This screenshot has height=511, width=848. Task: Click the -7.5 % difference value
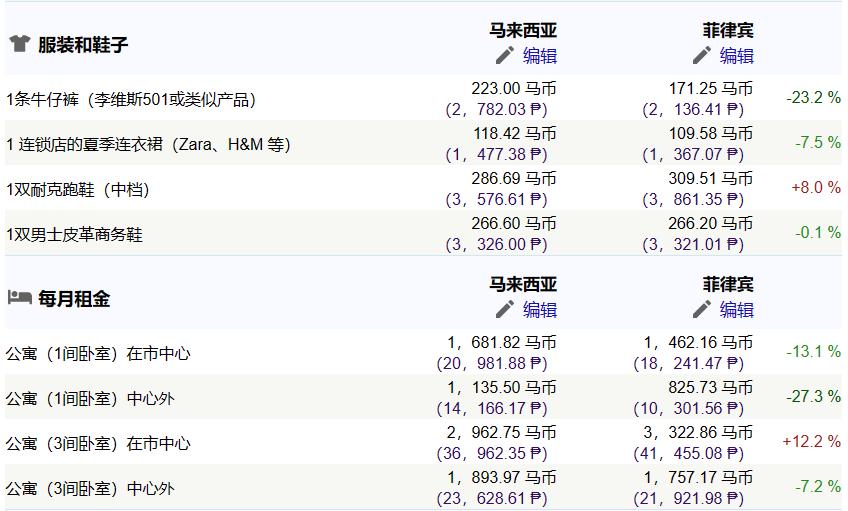pyautogui.click(x=818, y=142)
